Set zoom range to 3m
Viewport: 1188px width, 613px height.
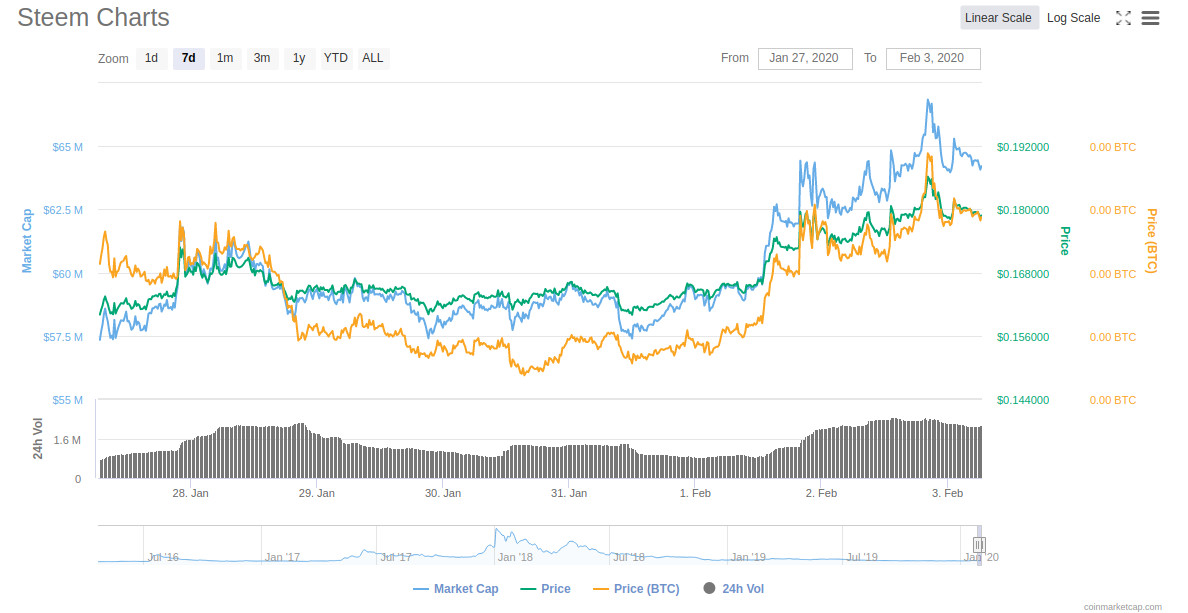click(x=262, y=58)
